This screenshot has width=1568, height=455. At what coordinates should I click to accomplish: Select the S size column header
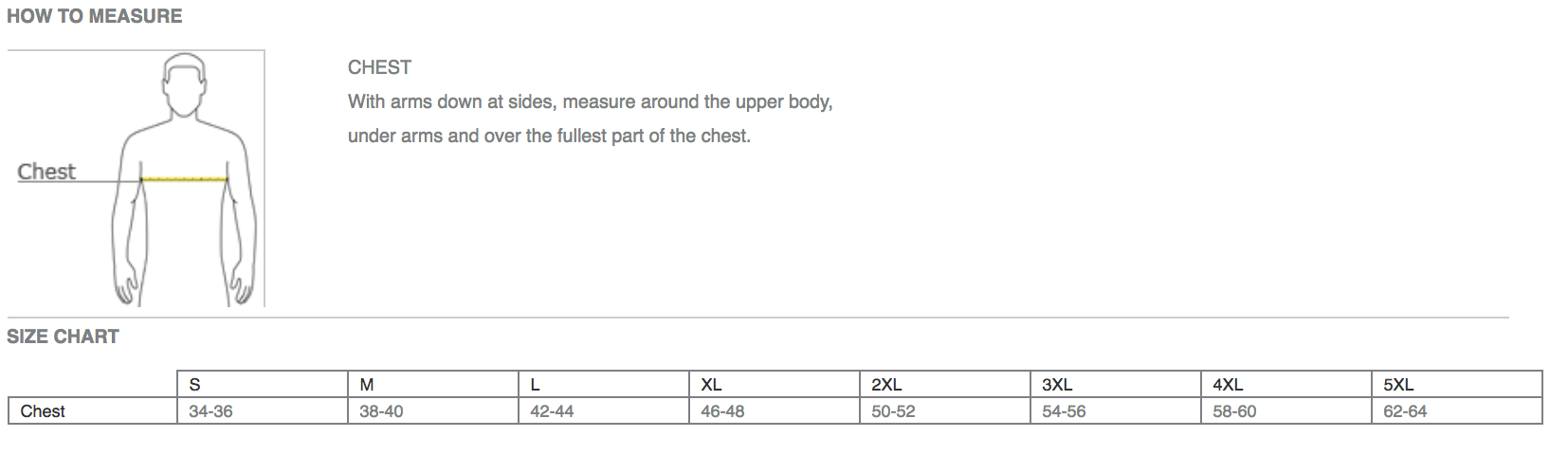(x=263, y=384)
